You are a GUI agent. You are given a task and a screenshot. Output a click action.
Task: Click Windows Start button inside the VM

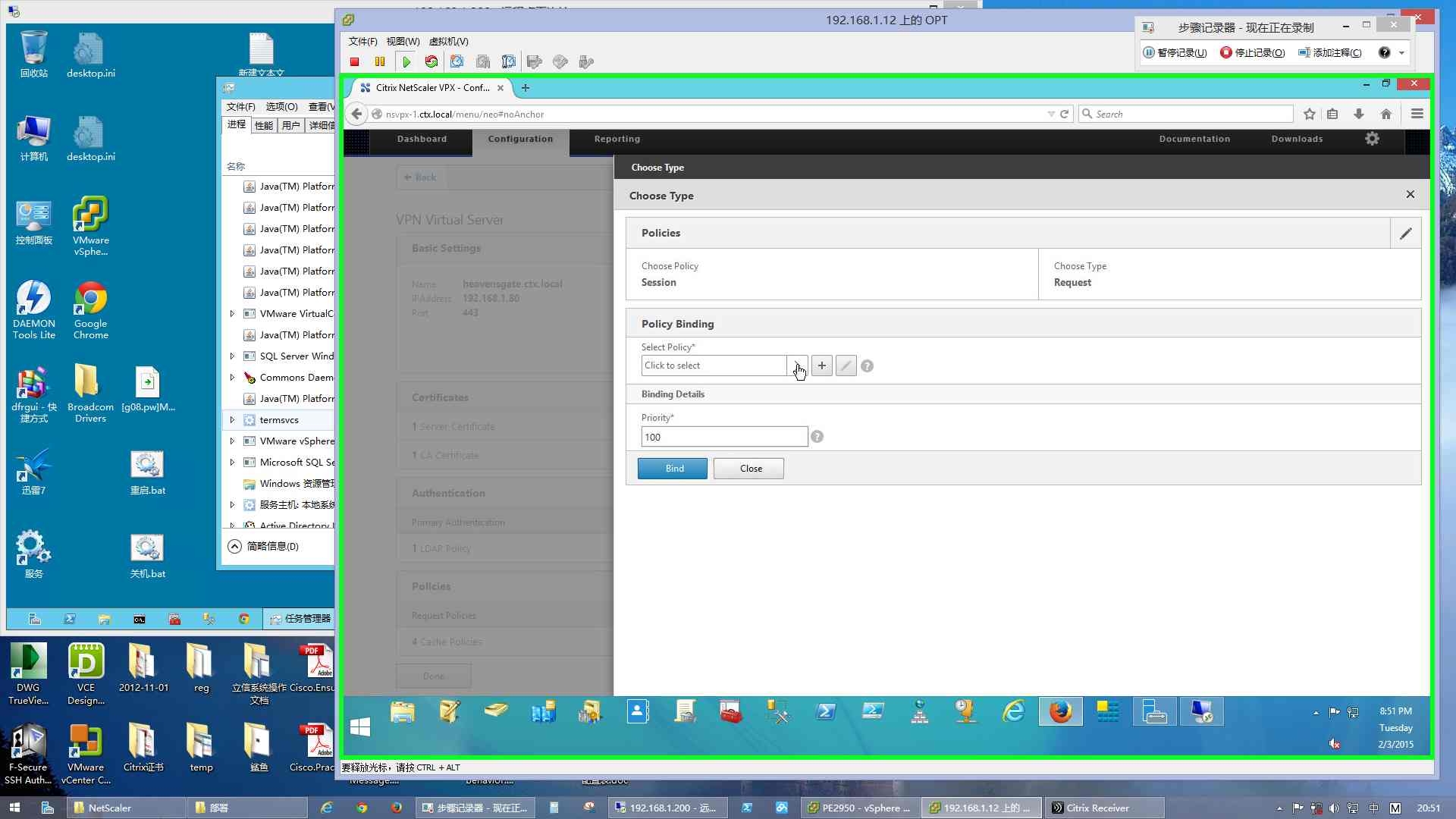pos(360,727)
